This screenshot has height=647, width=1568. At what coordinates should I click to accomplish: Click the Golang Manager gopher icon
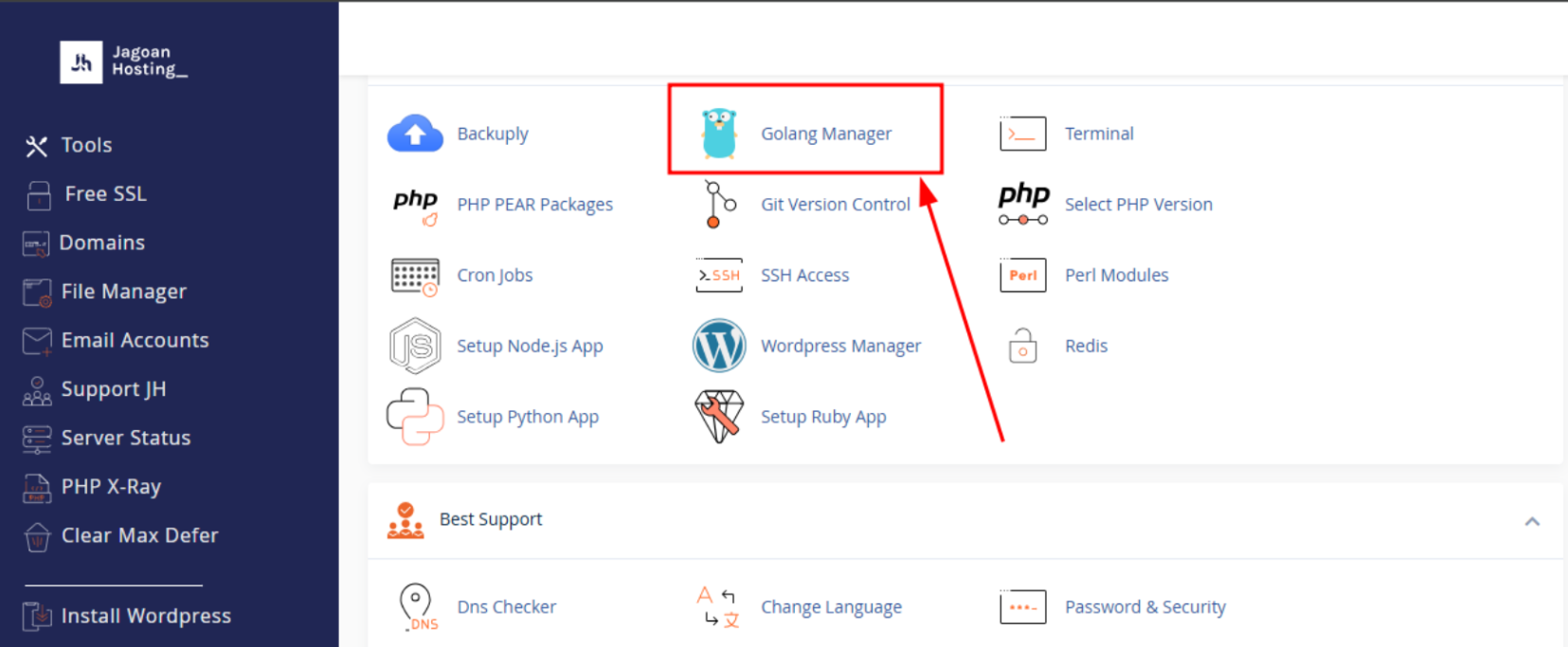click(x=719, y=134)
